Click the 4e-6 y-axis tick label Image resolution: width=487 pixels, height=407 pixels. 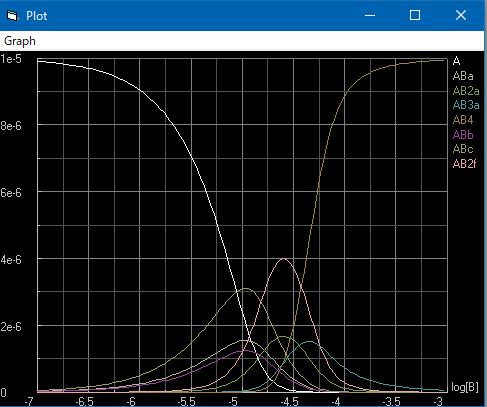11,260
